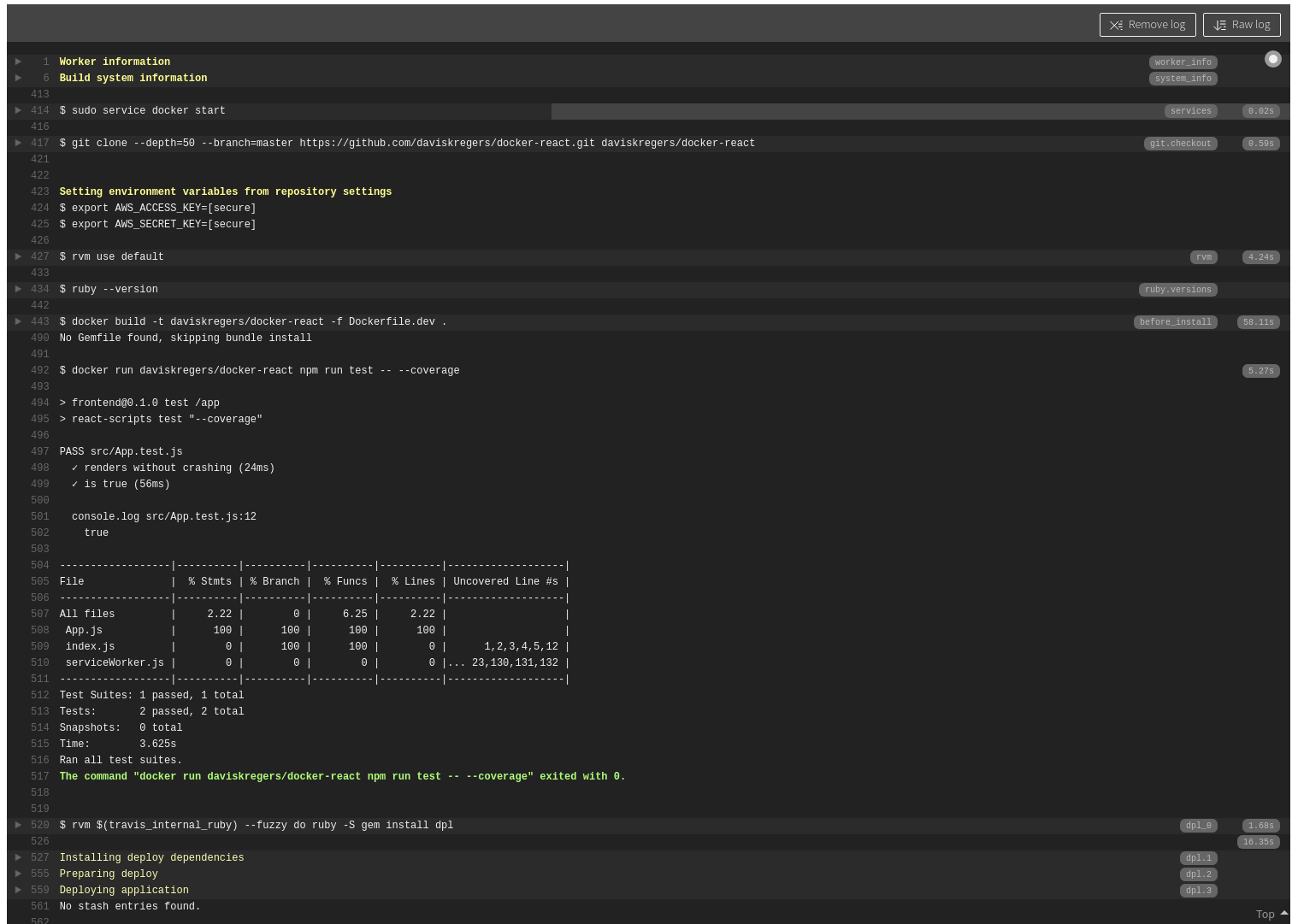Click 'frontend@0.1.0 test /app' line
Viewport: 1298px width, 924px height.
click(139, 403)
